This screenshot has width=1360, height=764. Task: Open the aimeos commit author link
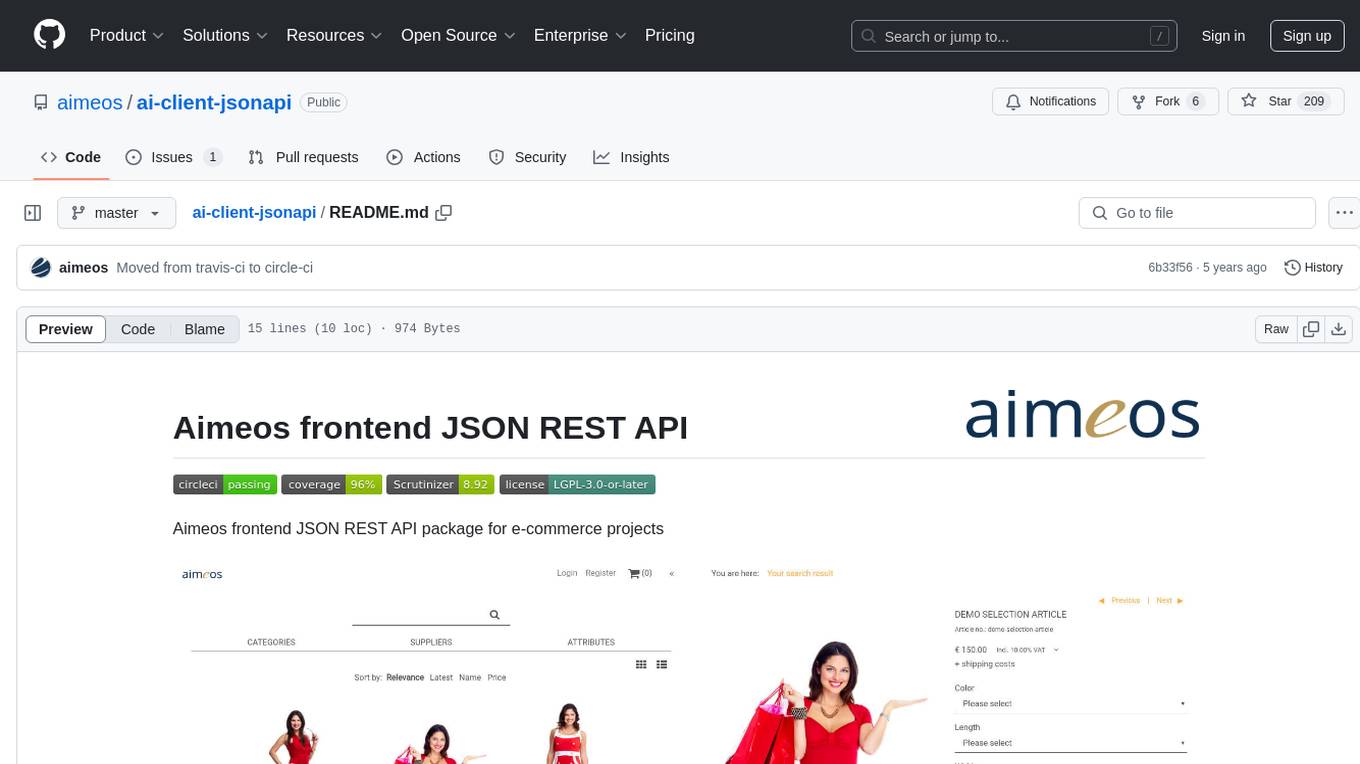tap(84, 267)
